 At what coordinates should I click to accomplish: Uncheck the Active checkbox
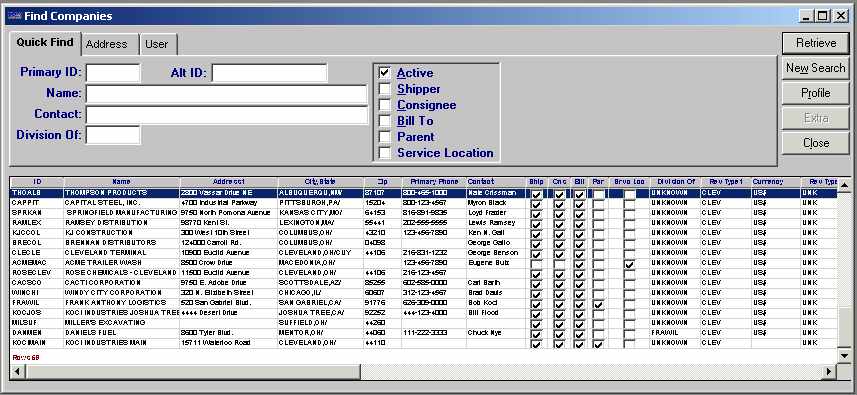point(385,73)
